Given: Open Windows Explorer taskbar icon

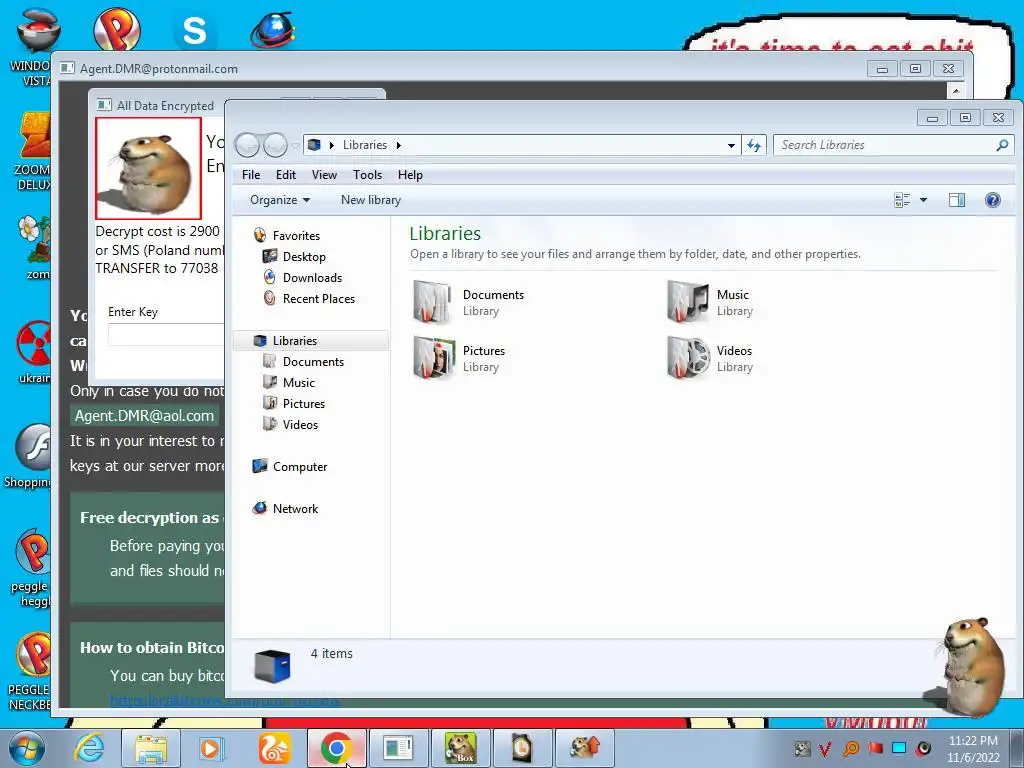Looking at the screenshot, I should [x=151, y=748].
